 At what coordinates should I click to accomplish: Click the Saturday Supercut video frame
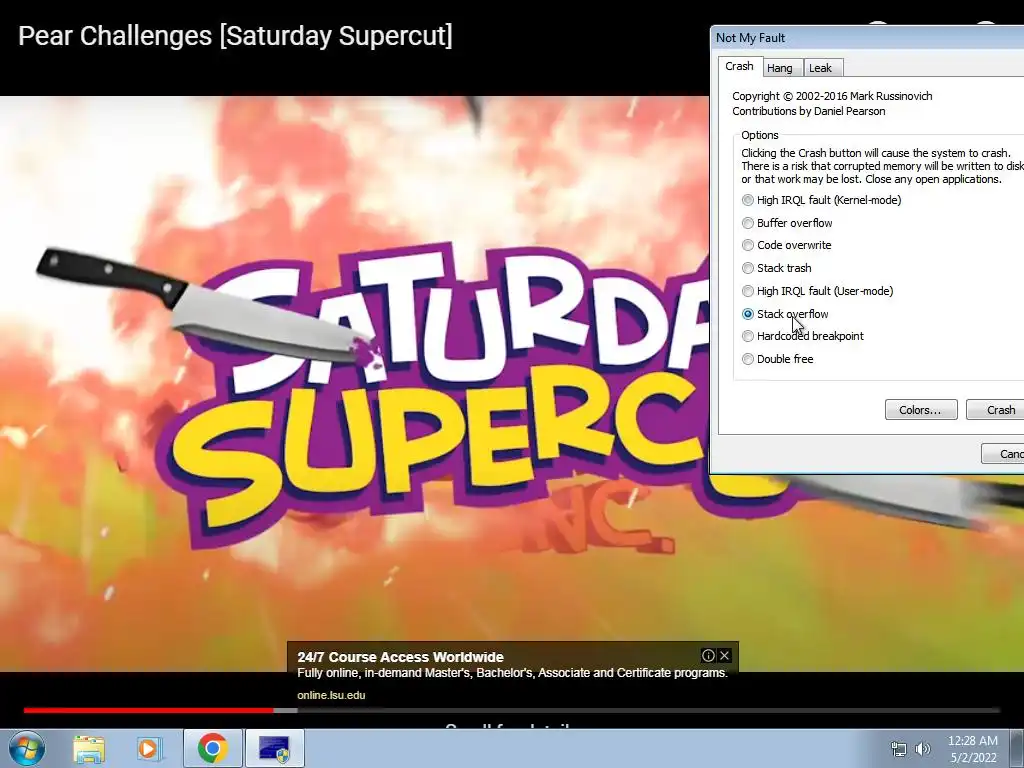(355, 383)
